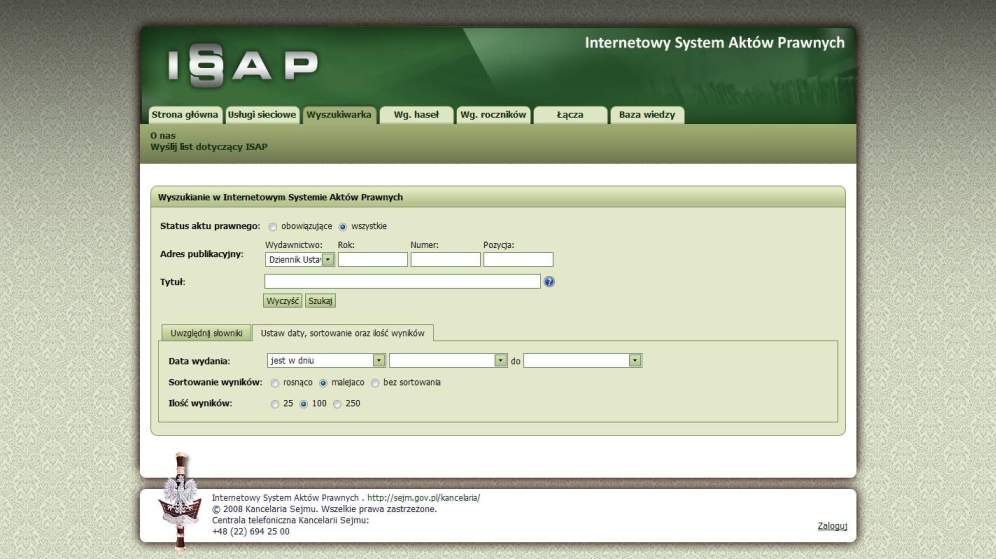Viewport: 996px width, 559px height.
Task: Click the 'Pozycja' input field
Action: (518, 259)
